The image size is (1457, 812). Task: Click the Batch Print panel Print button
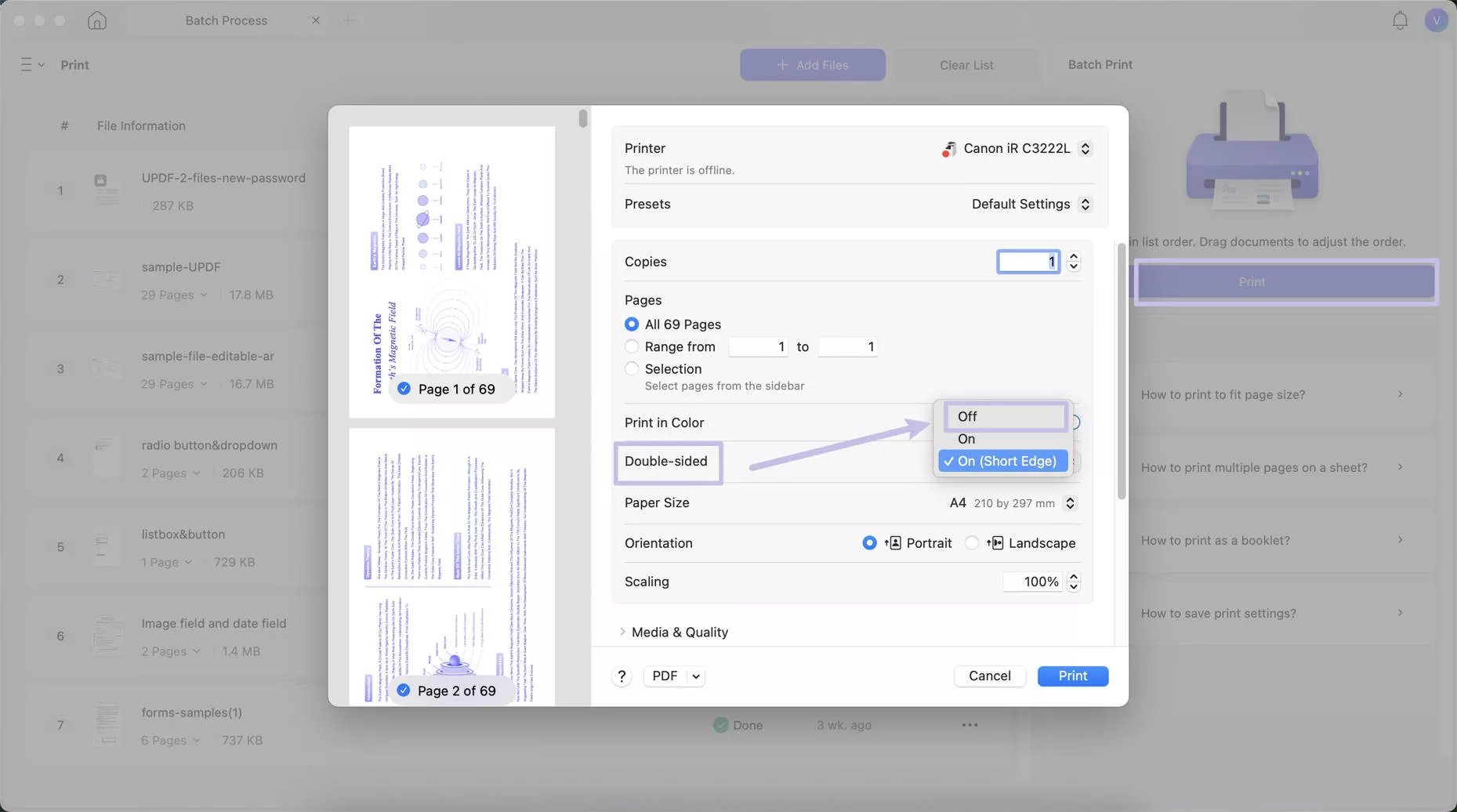point(1285,282)
